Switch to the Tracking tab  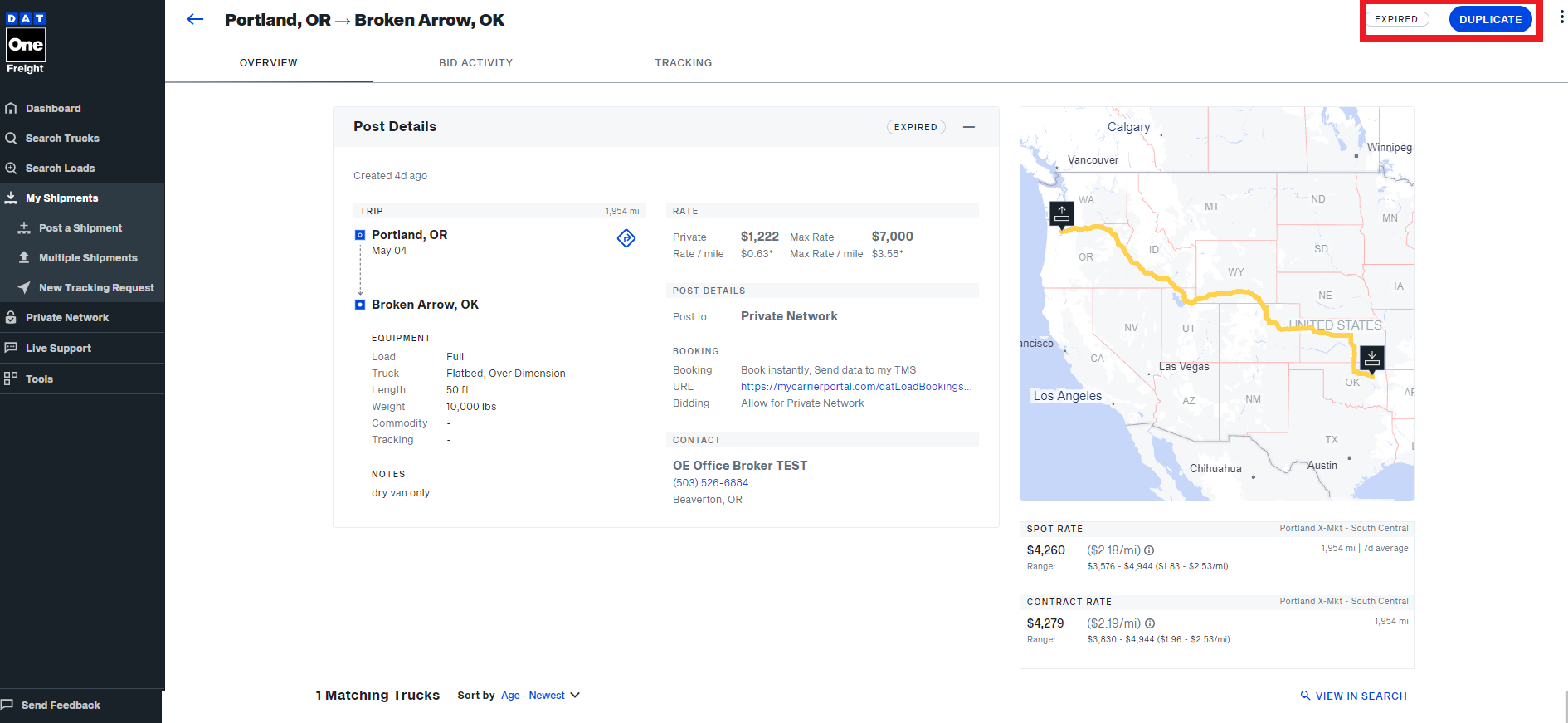click(683, 63)
